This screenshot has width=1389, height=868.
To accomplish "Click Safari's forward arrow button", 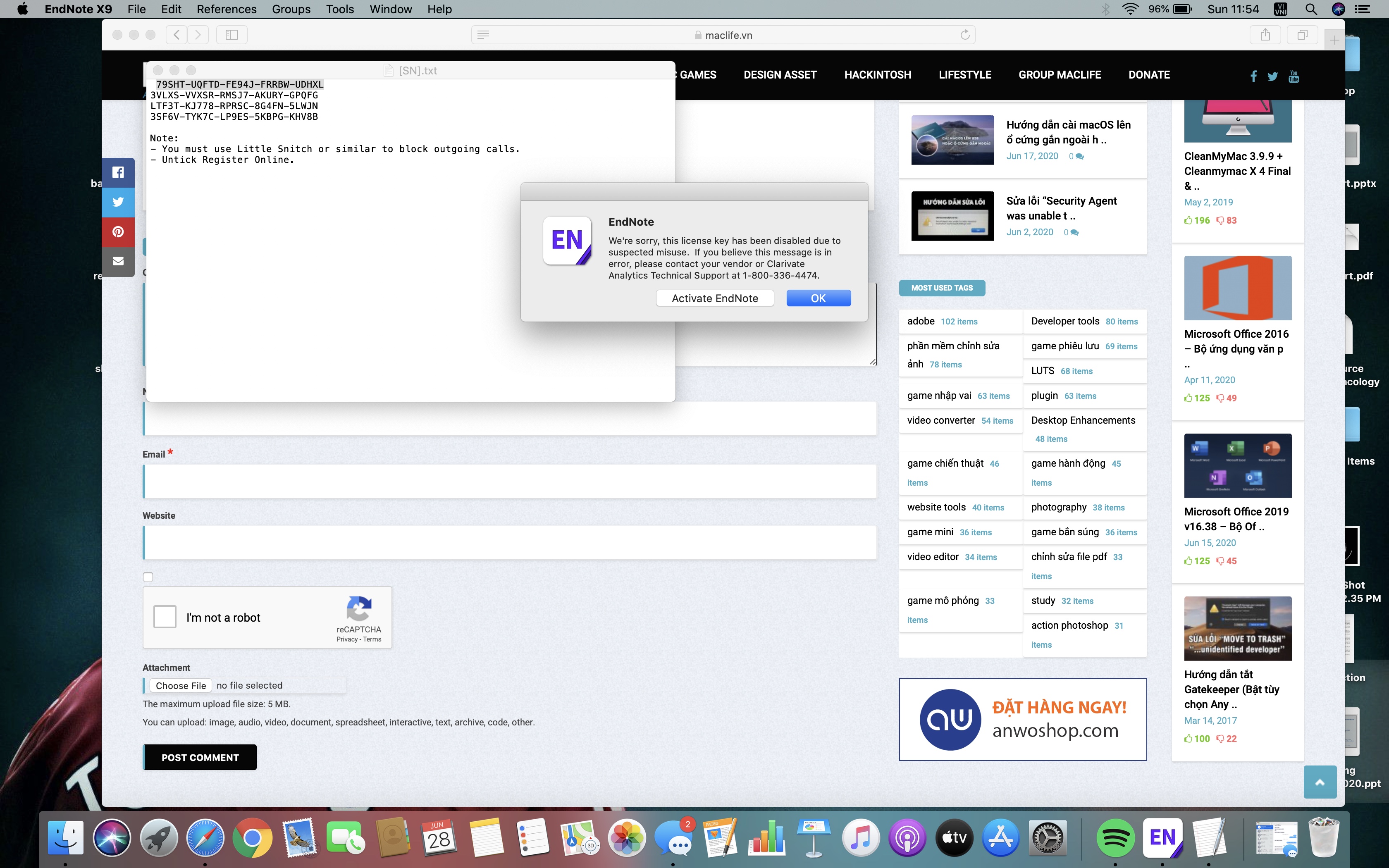I will coord(198,35).
